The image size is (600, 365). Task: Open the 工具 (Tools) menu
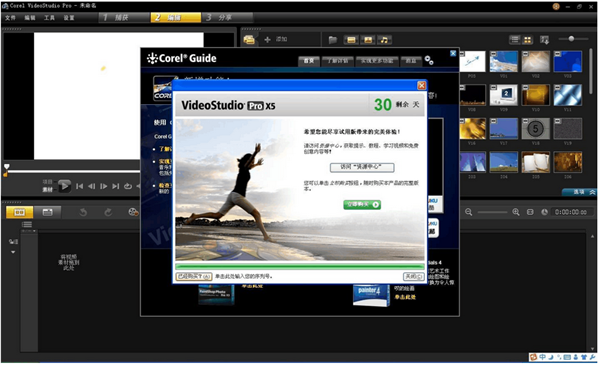[x=49, y=18]
